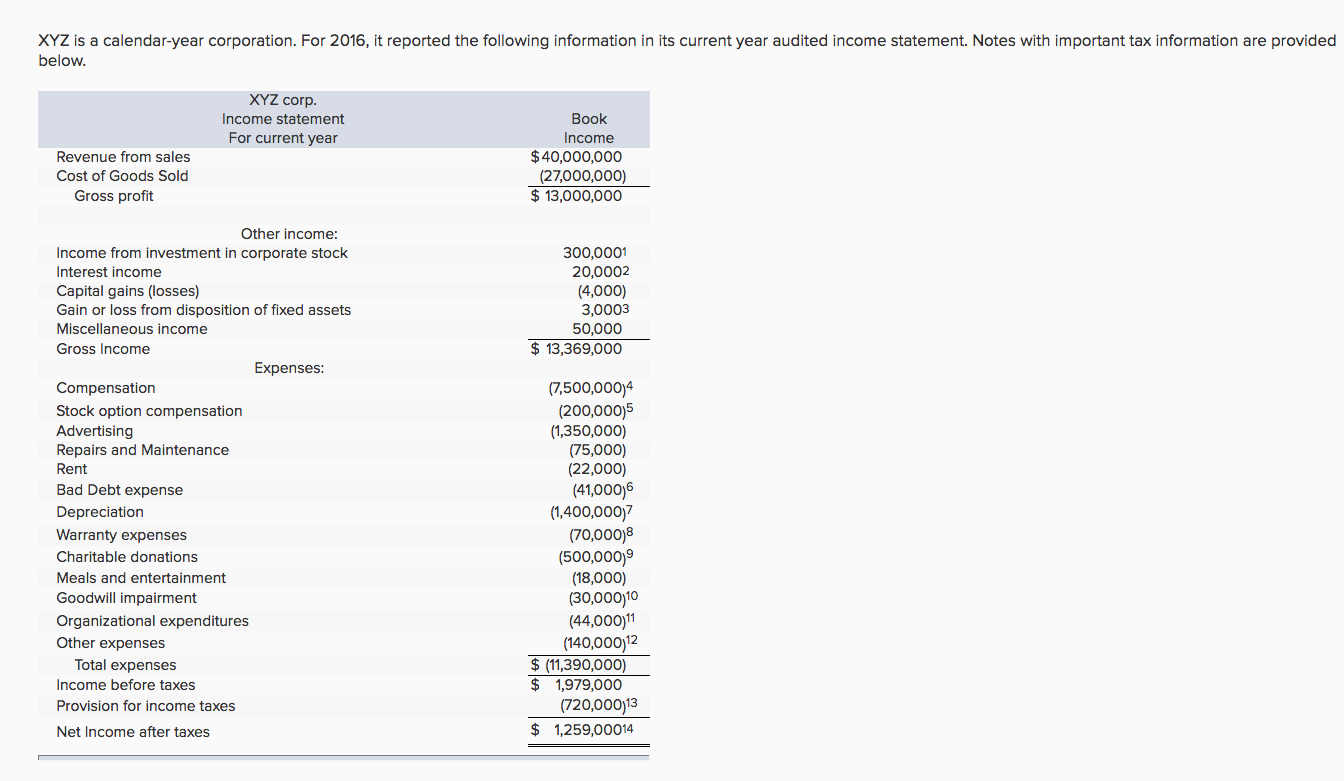Click footnote 14 next to Net Income
This screenshot has width=1344, height=781.
[x=630, y=728]
